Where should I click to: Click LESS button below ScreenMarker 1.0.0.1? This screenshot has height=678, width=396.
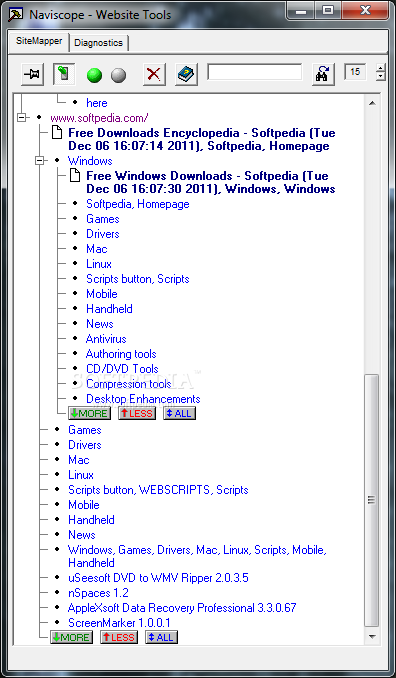pos(119,637)
